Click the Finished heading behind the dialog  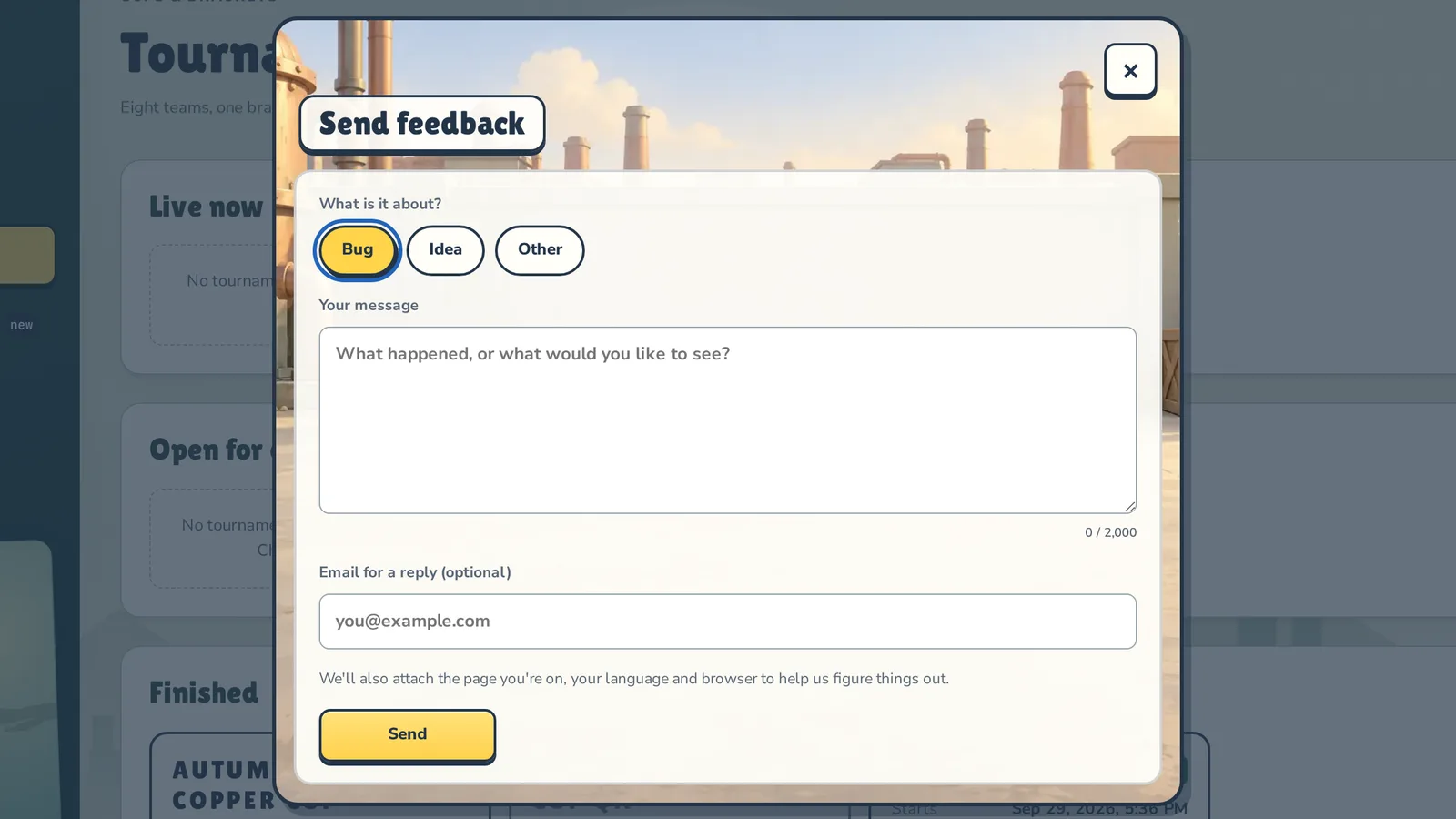point(204,693)
